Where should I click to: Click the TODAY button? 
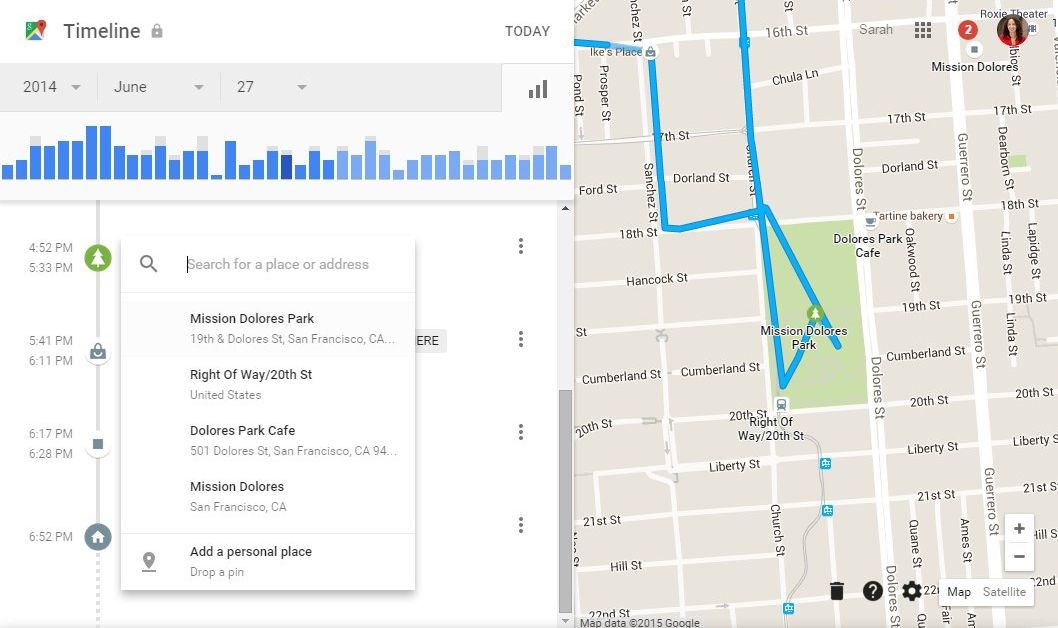coord(527,31)
